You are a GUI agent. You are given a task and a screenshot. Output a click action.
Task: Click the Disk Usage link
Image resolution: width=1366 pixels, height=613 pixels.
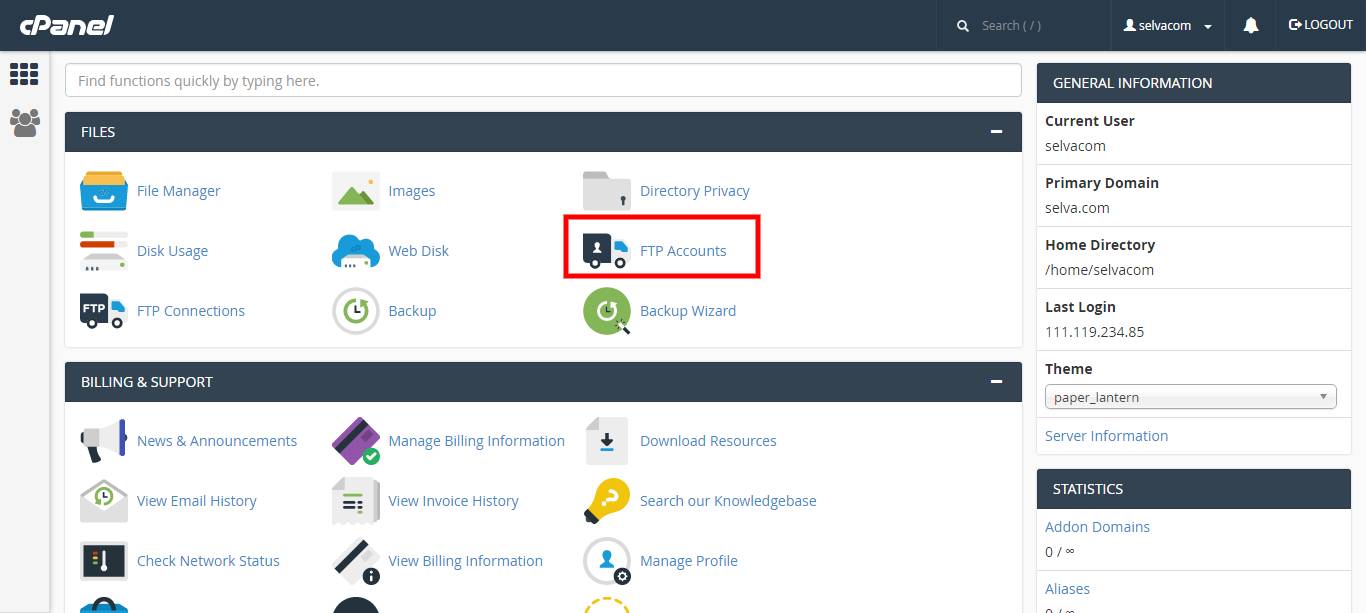click(x=173, y=251)
